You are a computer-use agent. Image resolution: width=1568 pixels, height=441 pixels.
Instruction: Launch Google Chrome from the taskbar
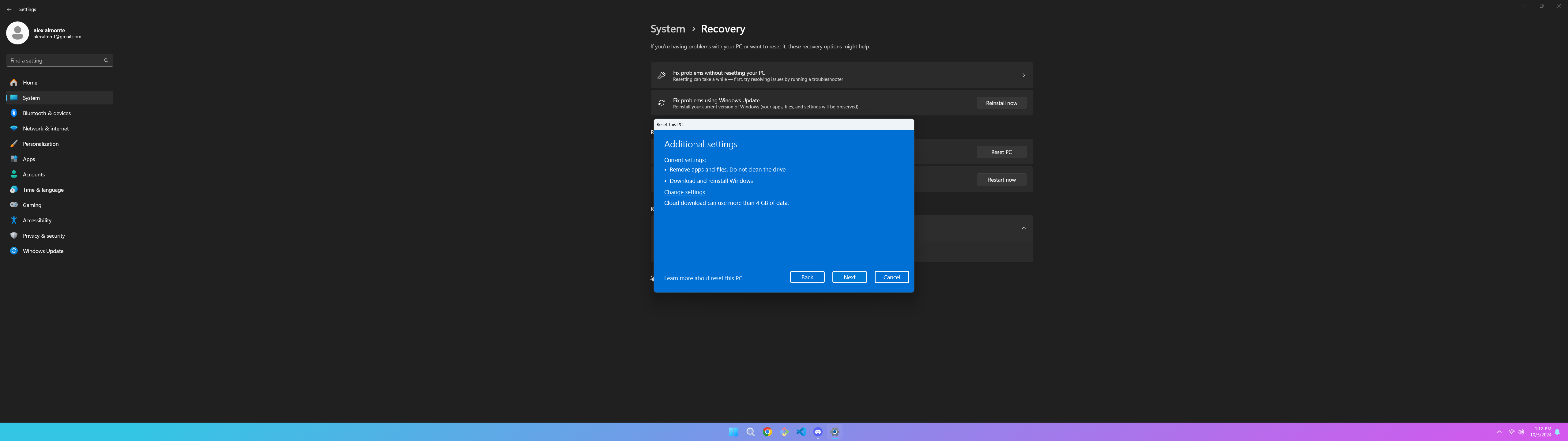[x=767, y=432]
